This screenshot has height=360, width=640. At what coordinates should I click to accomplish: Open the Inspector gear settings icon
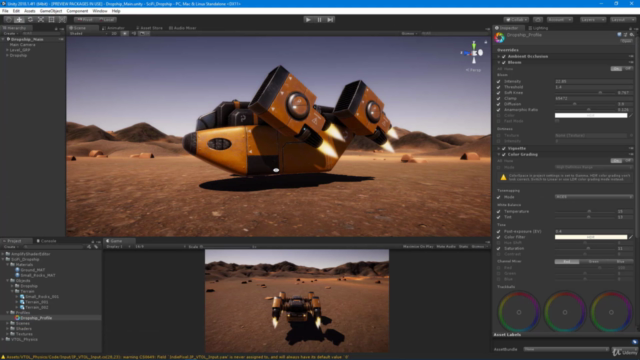[x=631, y=35]
